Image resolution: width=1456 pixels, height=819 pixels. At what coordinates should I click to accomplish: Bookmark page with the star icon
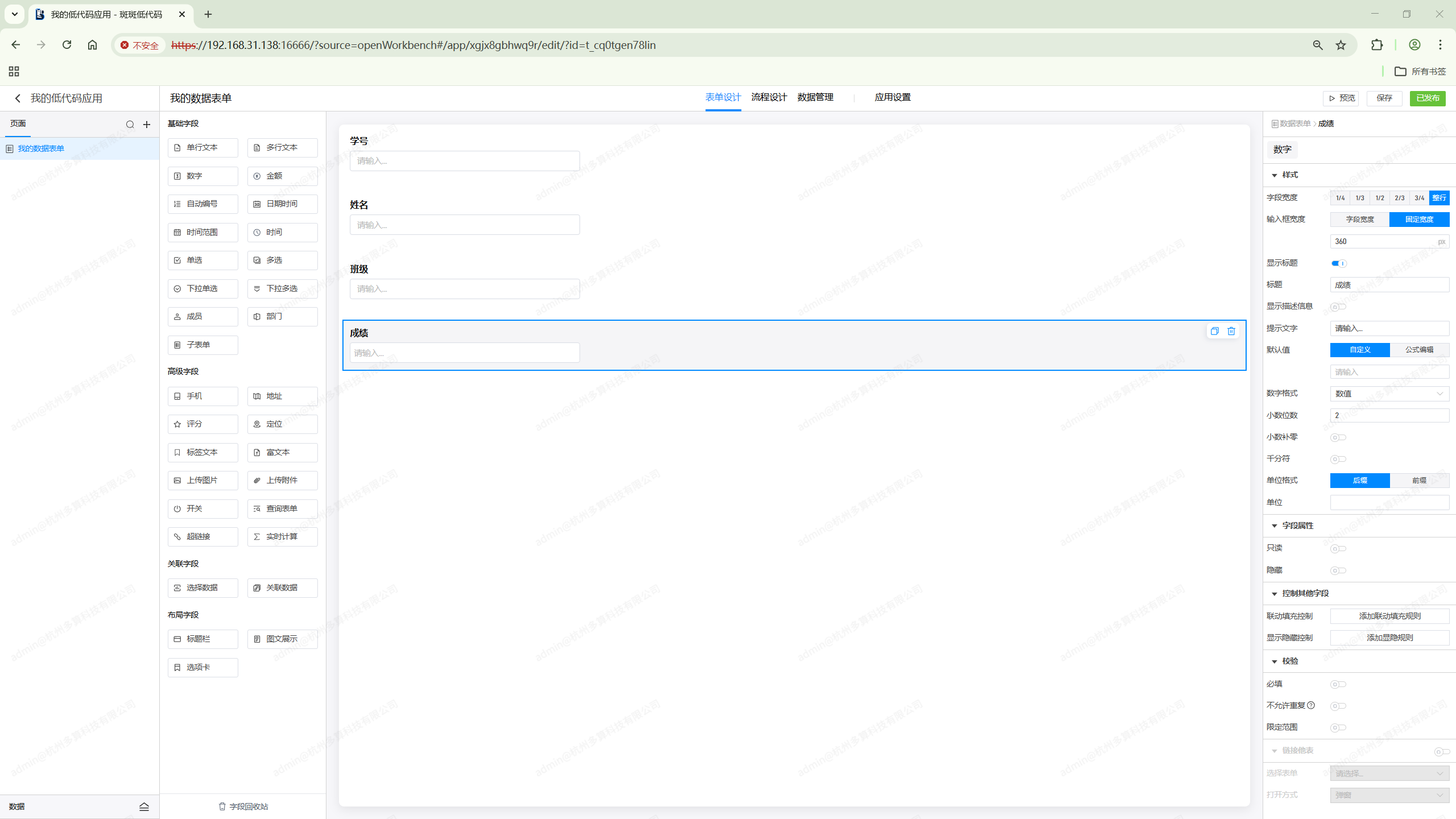coord(1341,45)
